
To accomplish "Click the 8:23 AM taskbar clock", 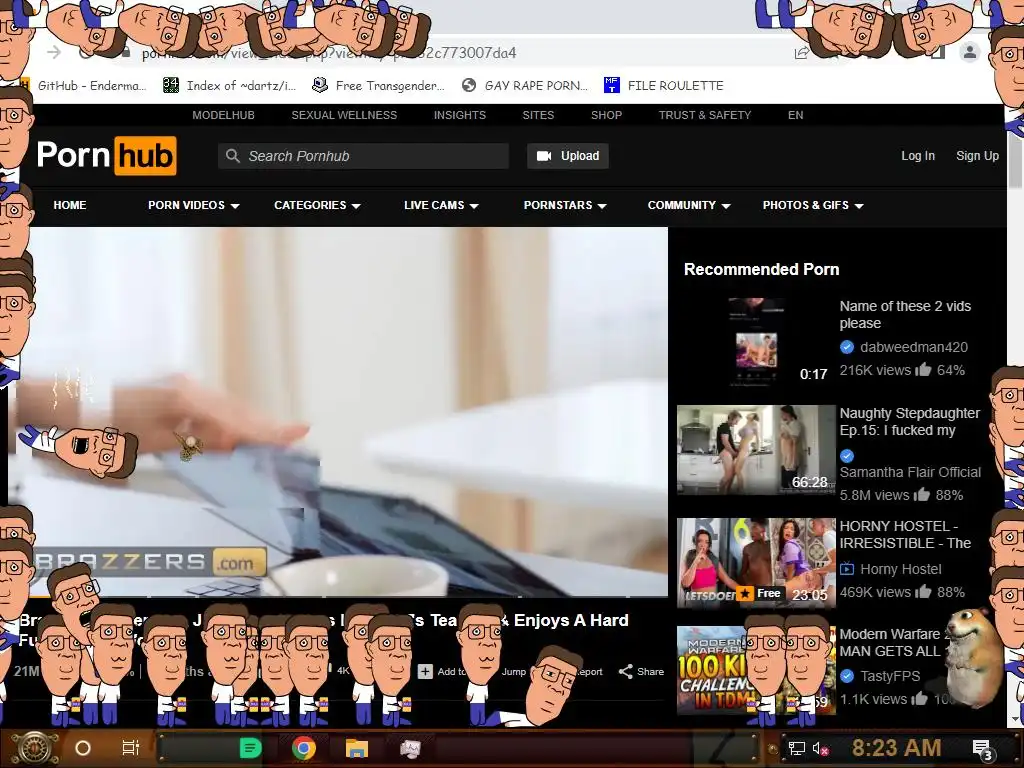I will coord(896,748).
